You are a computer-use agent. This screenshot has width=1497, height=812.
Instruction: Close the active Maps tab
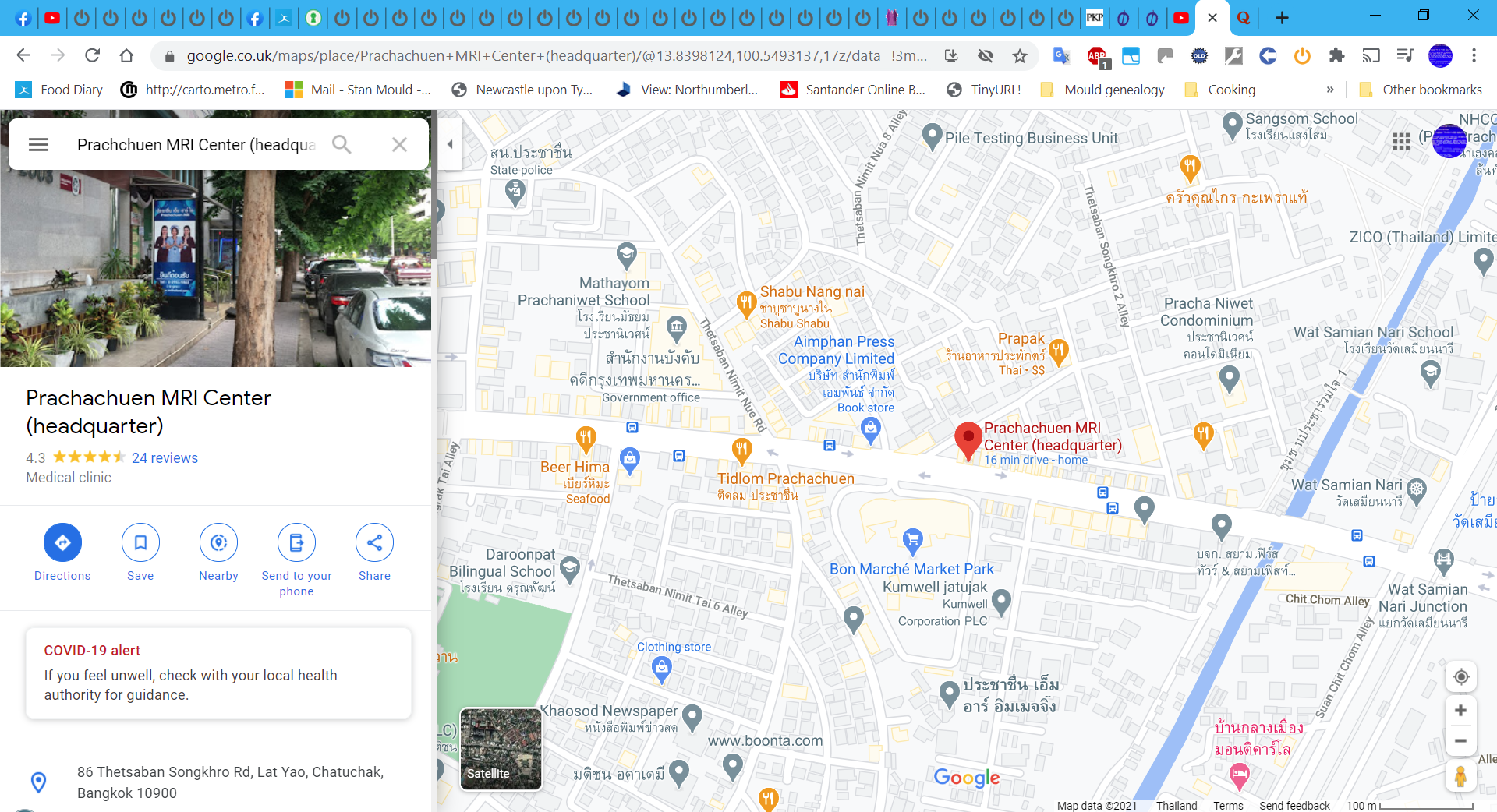point(1212,17)
